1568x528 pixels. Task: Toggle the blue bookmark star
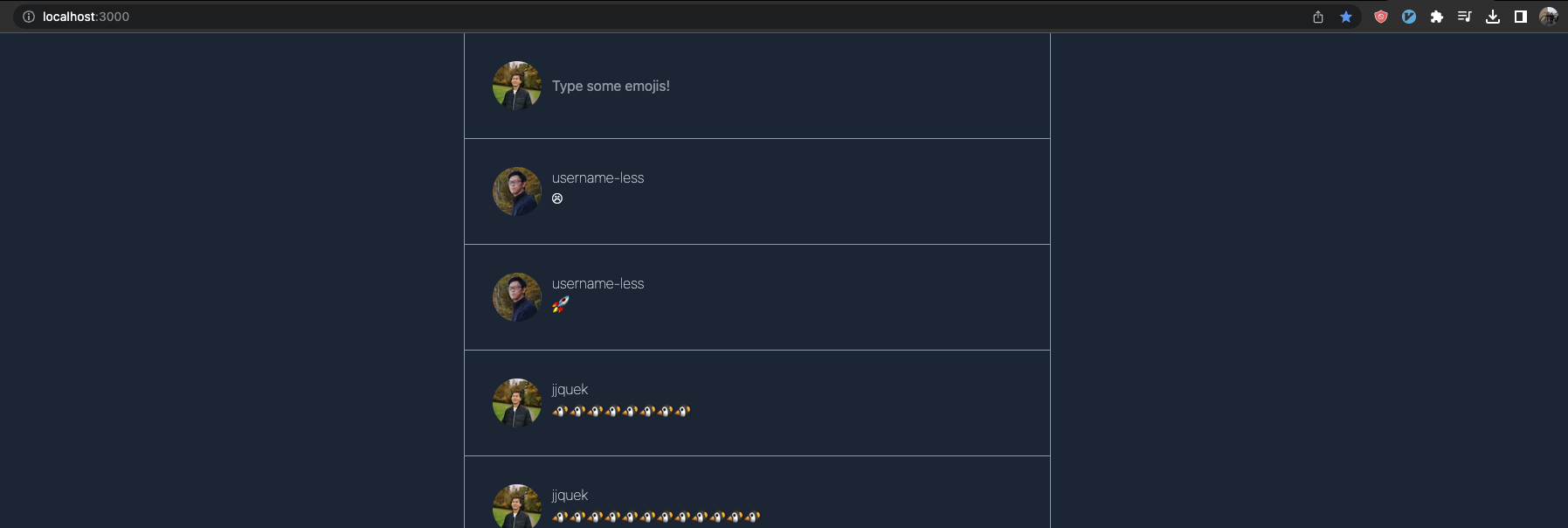click(x=1346, y=17)
